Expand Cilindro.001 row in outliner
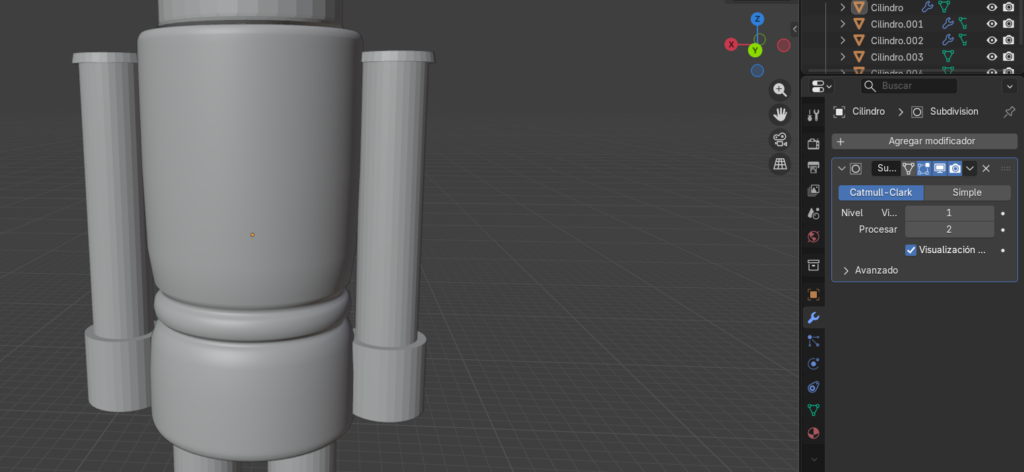The image size is (1024, 472). (x=842, y=24)
